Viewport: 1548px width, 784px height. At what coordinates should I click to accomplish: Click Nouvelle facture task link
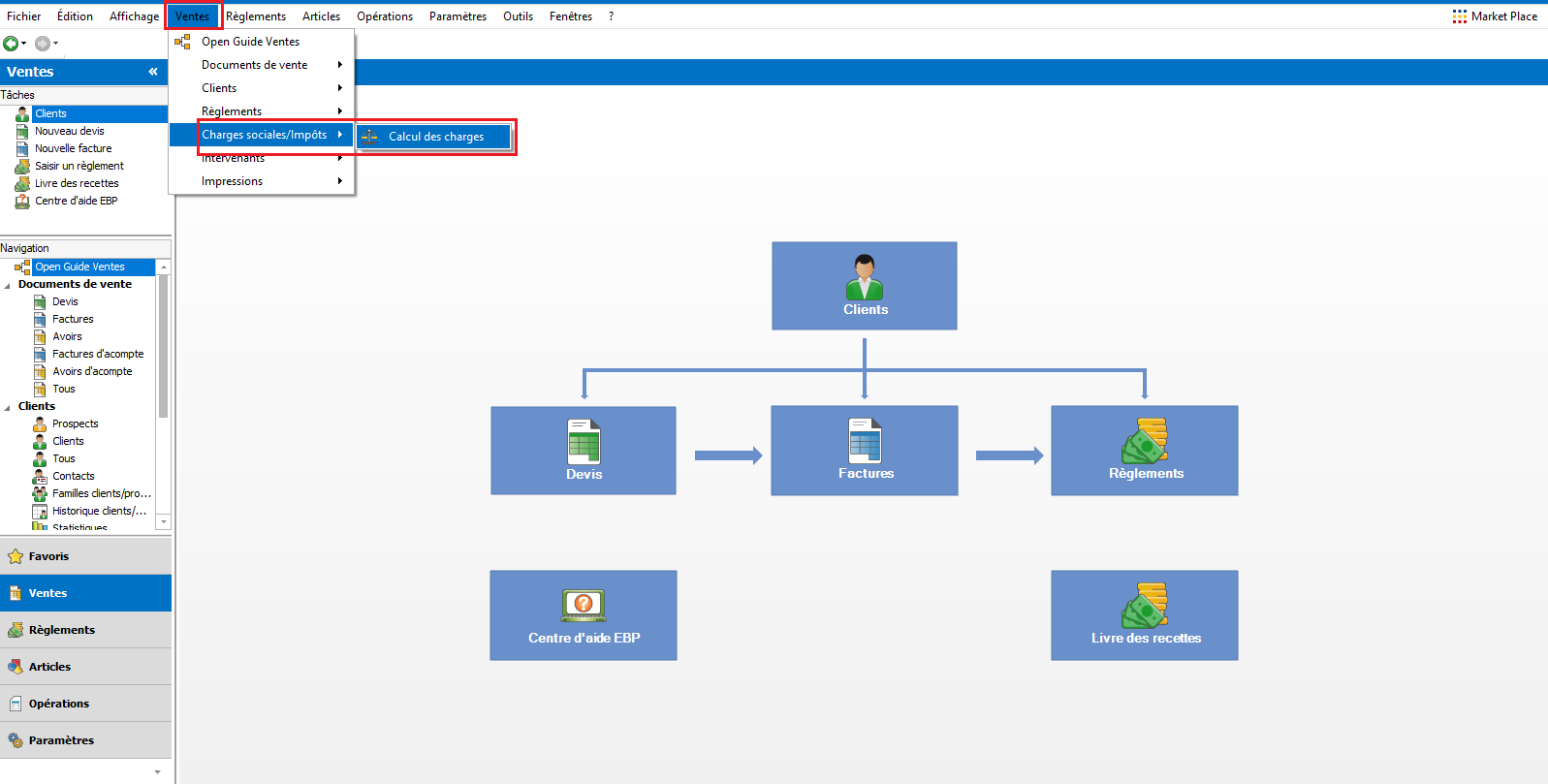(x=73, y=148)
